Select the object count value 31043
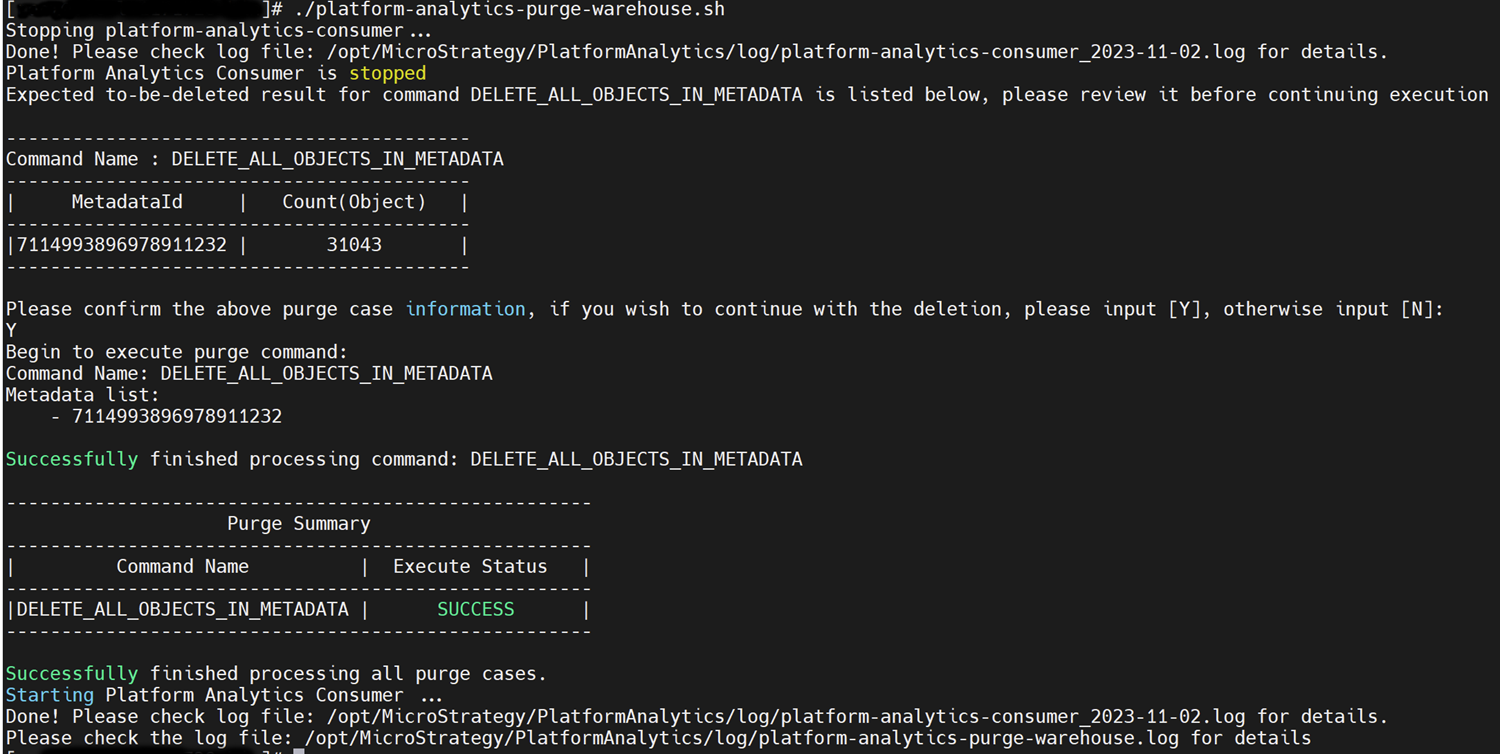This screenshot has width=1500, height=754. click(x=354, y=245)
